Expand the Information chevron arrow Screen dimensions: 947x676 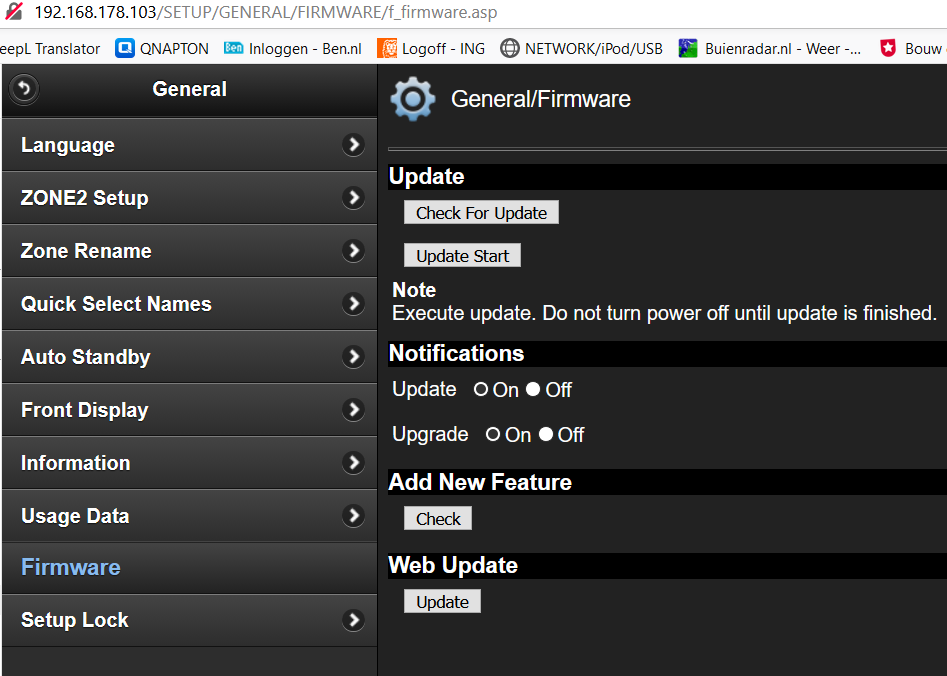click(353, 463)
